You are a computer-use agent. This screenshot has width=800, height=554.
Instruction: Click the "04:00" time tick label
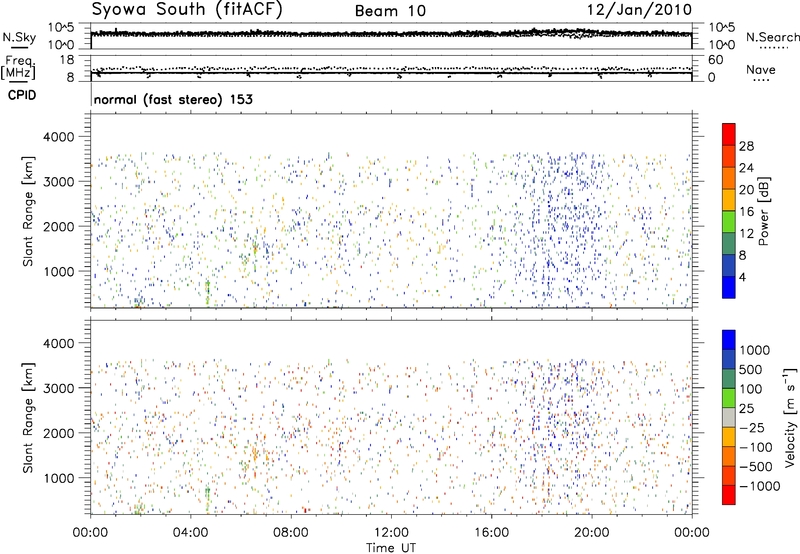190,533
